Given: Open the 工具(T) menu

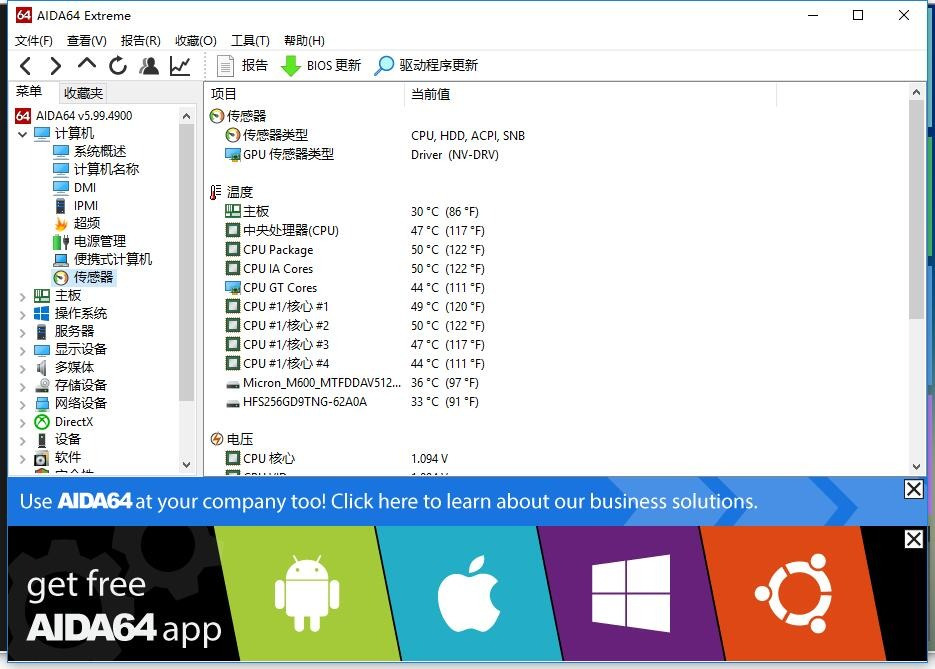Looking at the screenshot, I should [x=250, y=41].
